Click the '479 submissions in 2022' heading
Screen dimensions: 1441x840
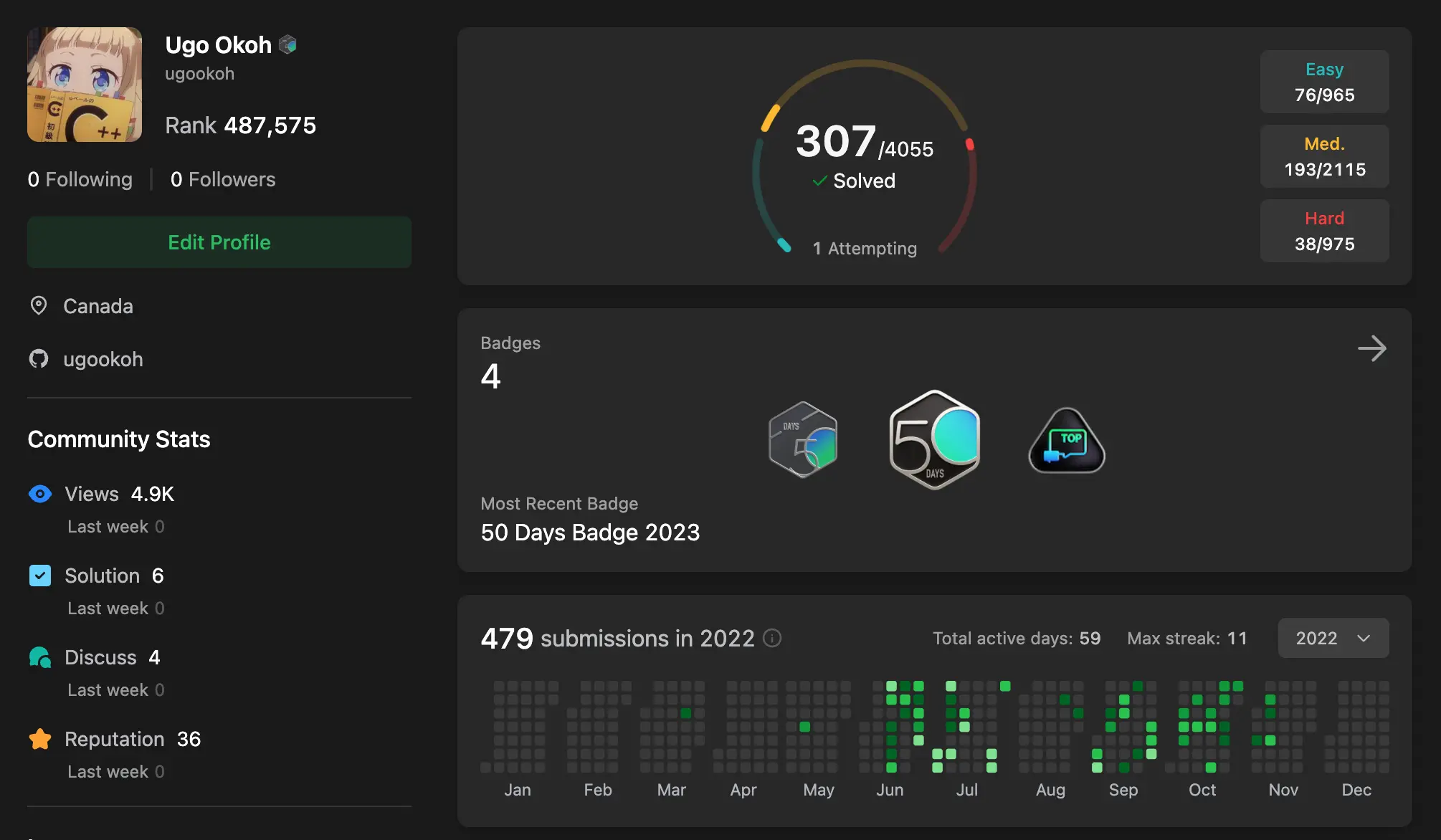[x=617, y=638]
